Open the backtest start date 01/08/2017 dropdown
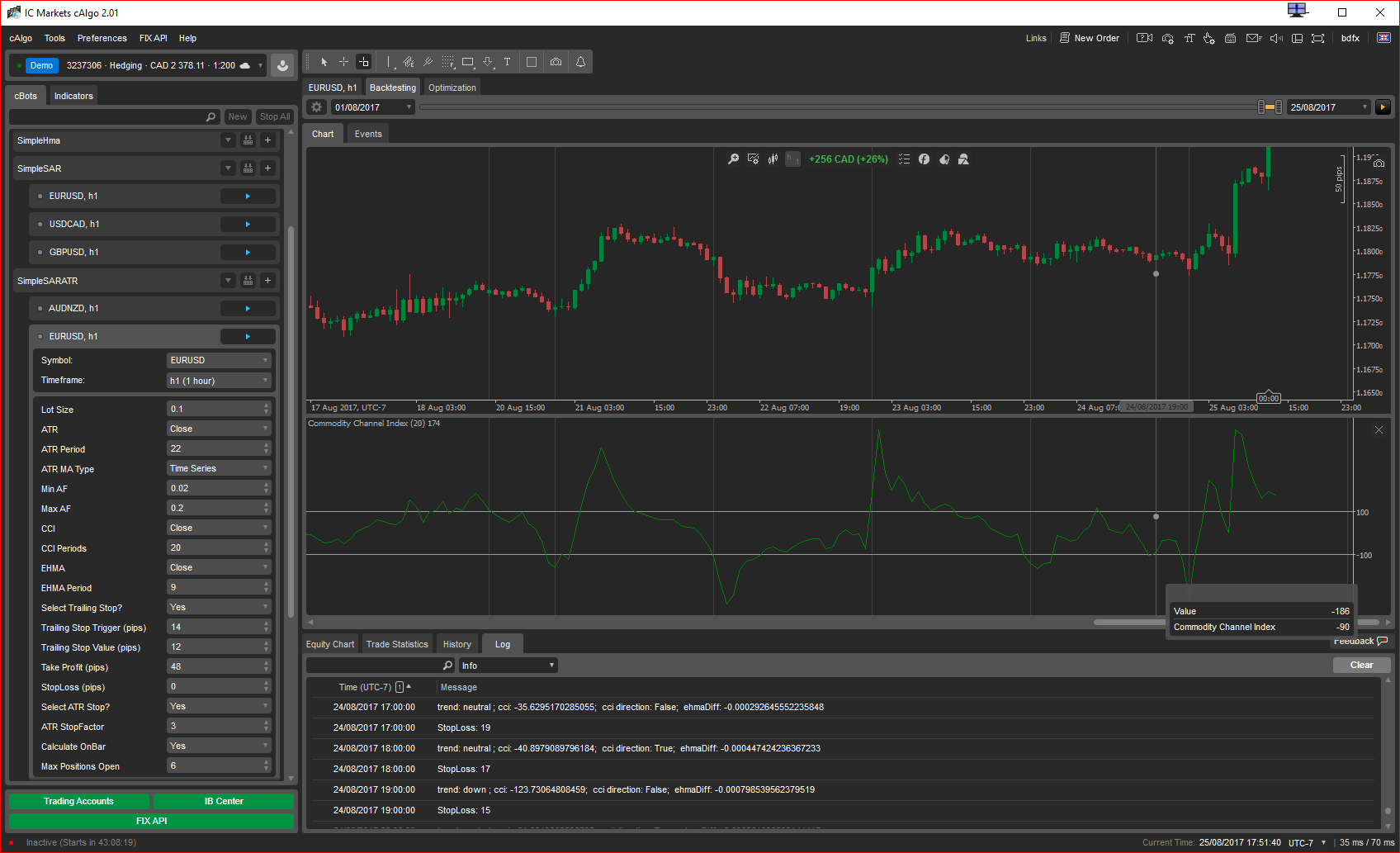Viewport: 1400px width, 853px height. pos(373,107)
